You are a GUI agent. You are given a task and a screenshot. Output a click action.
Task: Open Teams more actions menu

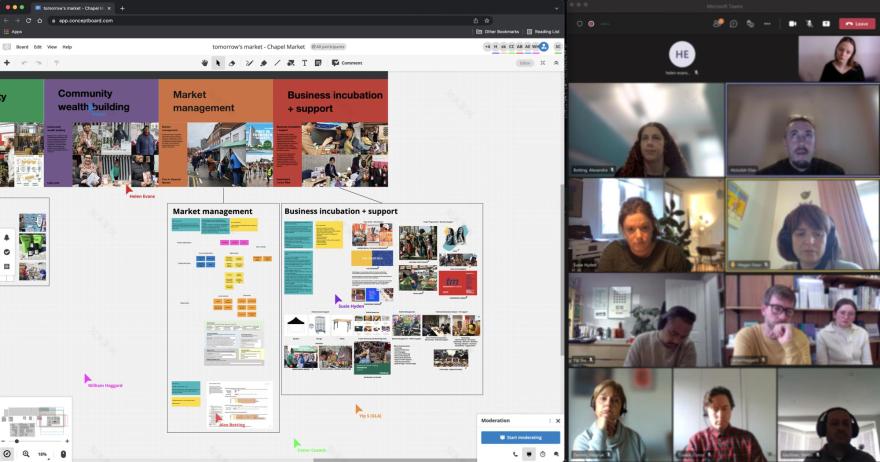767,23
